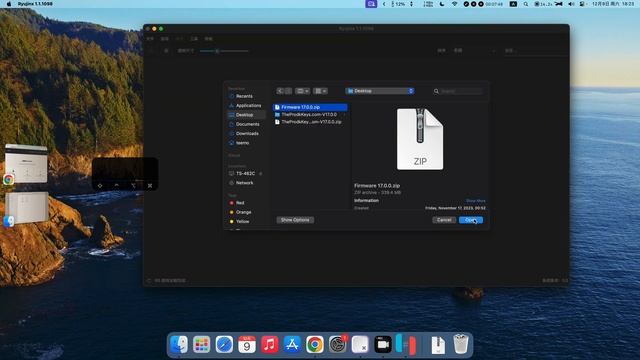640x360 pixels.
Task: Open the Desktop location popup menu
Action: click(x=380, y=91)
